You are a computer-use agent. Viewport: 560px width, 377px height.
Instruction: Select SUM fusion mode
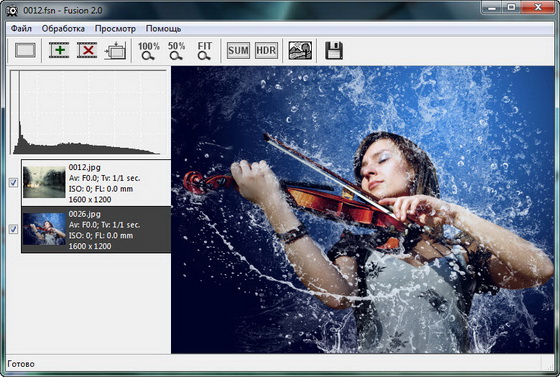tap(238, 50)
